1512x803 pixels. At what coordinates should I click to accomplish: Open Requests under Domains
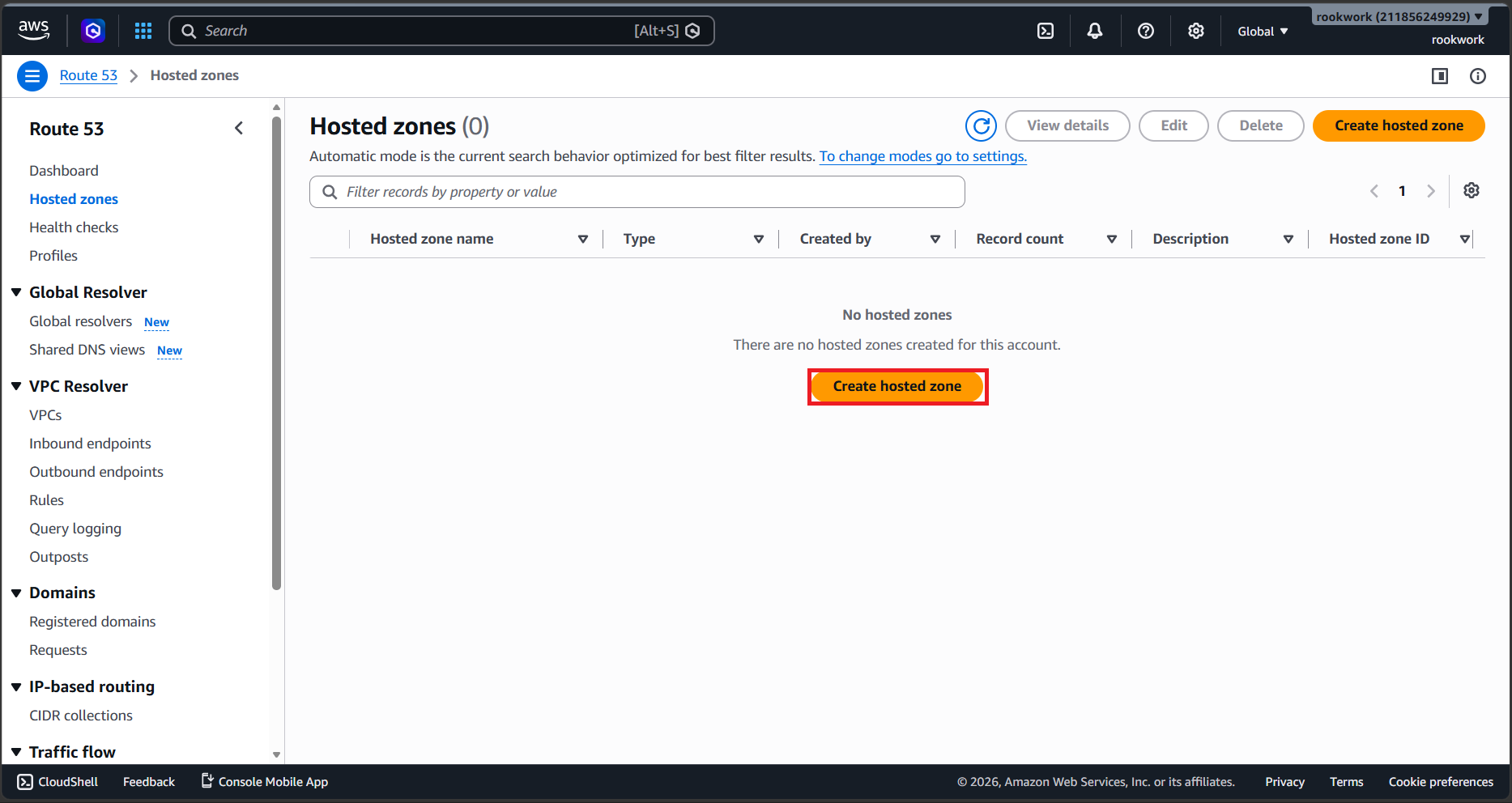pyautogui.click(x=57, y=650)
